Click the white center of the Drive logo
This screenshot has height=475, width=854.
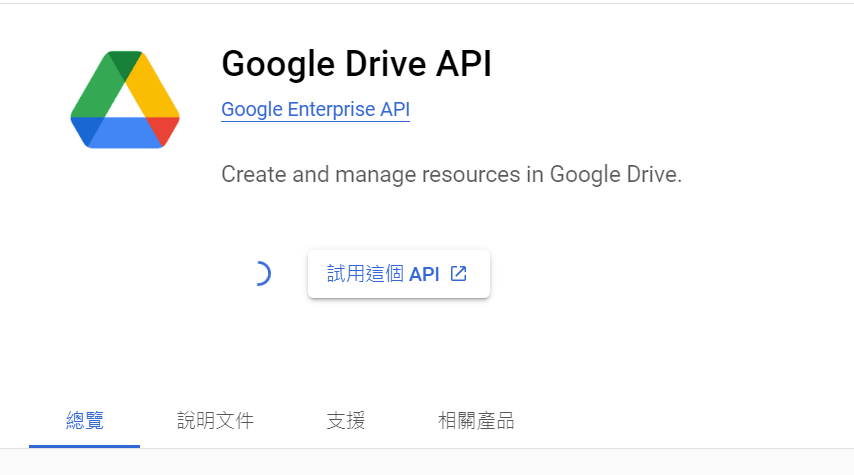coord(125,103)
